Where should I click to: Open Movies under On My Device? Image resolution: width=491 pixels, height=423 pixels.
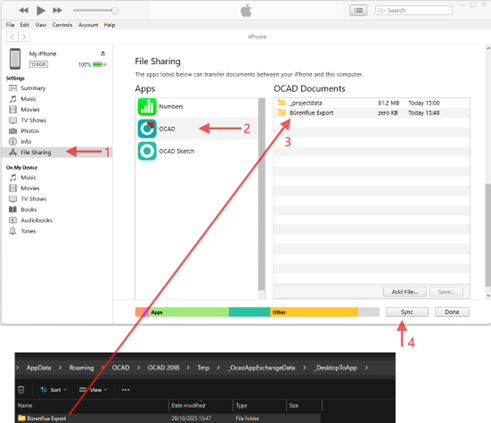click(30, 188)
